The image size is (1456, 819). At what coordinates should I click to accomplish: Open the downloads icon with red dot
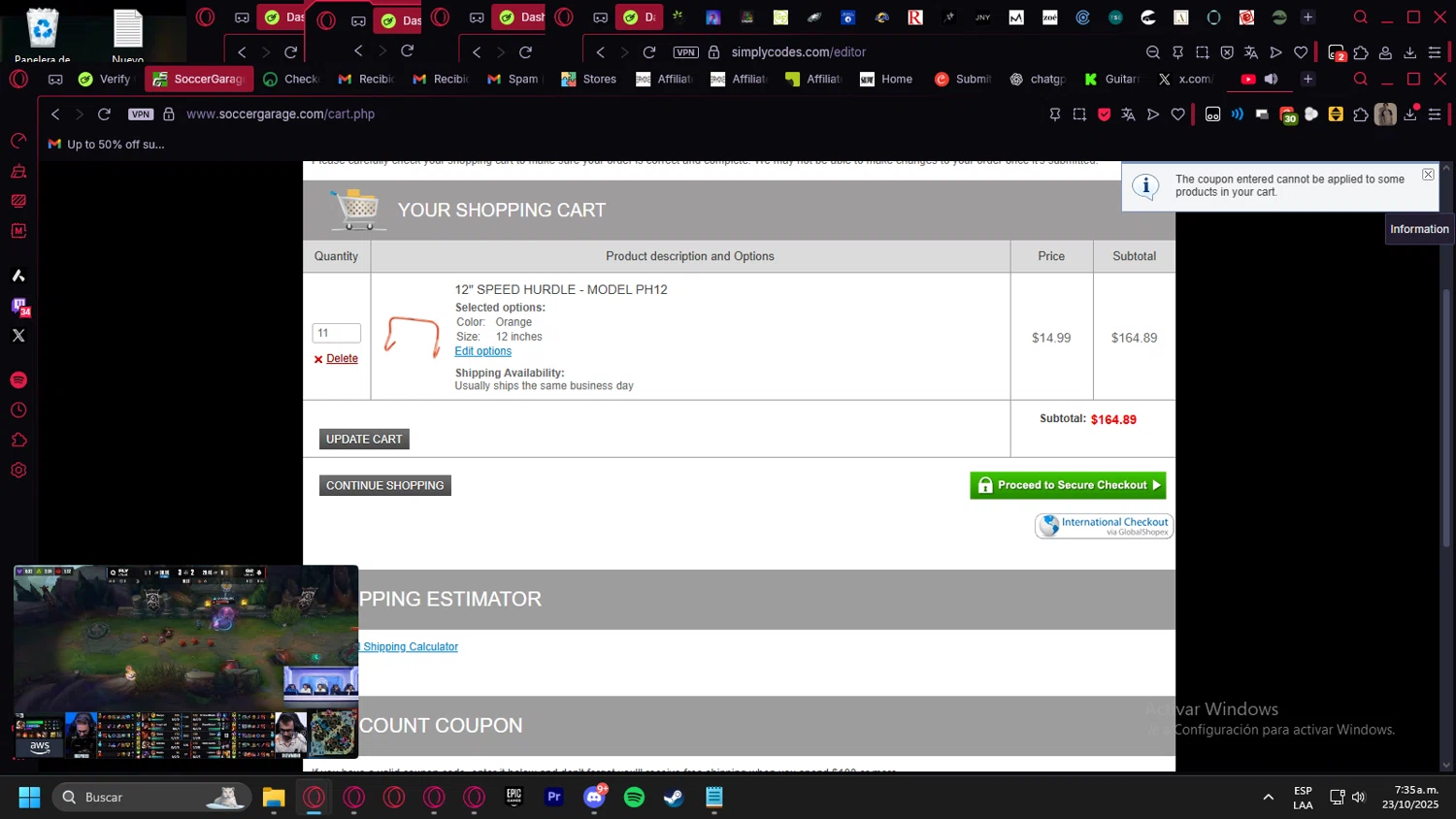click(1410, 114)
